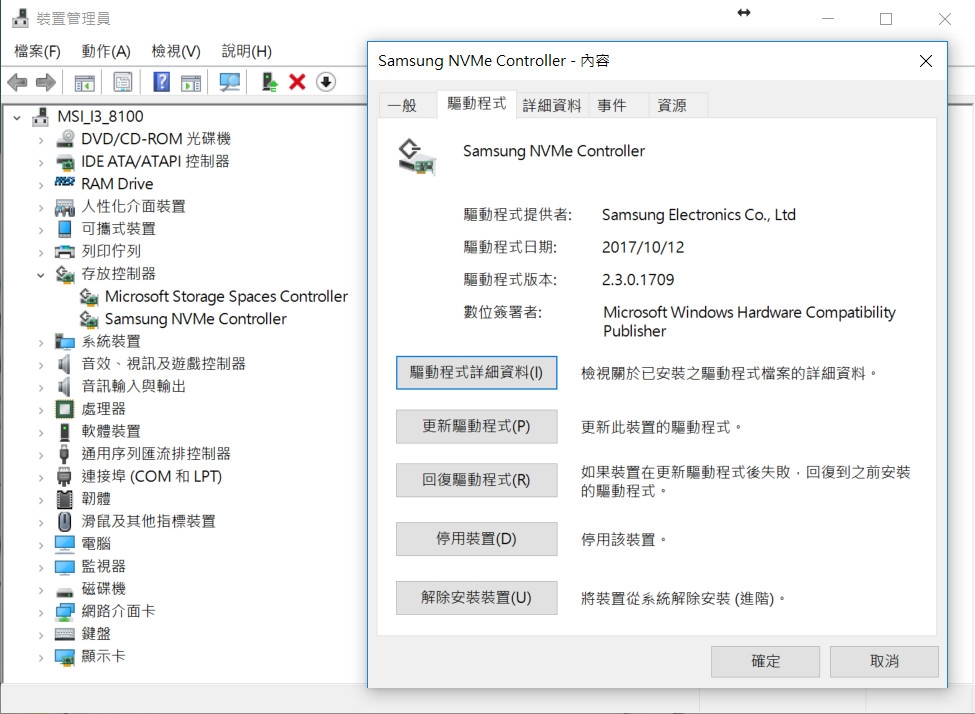This screenshot has width=975, height=714.
Task: Expand the 軟體裝置 category
Action: (x=40, y=432)
